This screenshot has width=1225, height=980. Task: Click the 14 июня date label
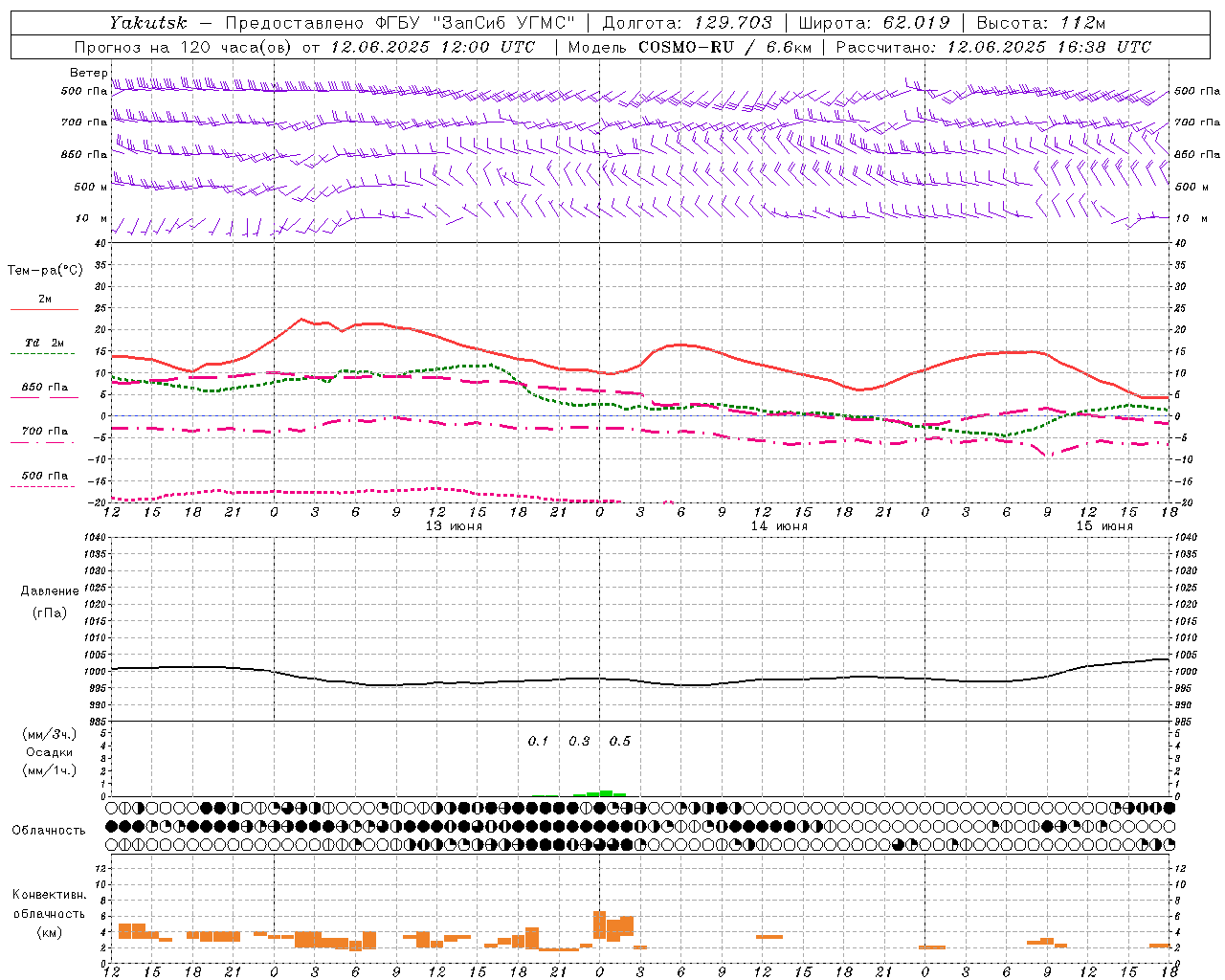coord(779,526)
